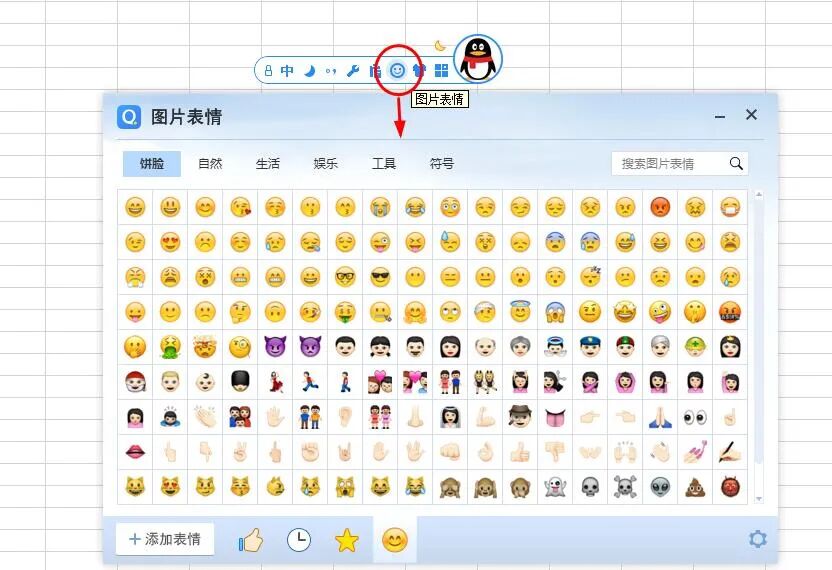The height and width of the screenshot is (570, 832).
Task: Switch to the 工具 tab
Action: tap(384, 163)
